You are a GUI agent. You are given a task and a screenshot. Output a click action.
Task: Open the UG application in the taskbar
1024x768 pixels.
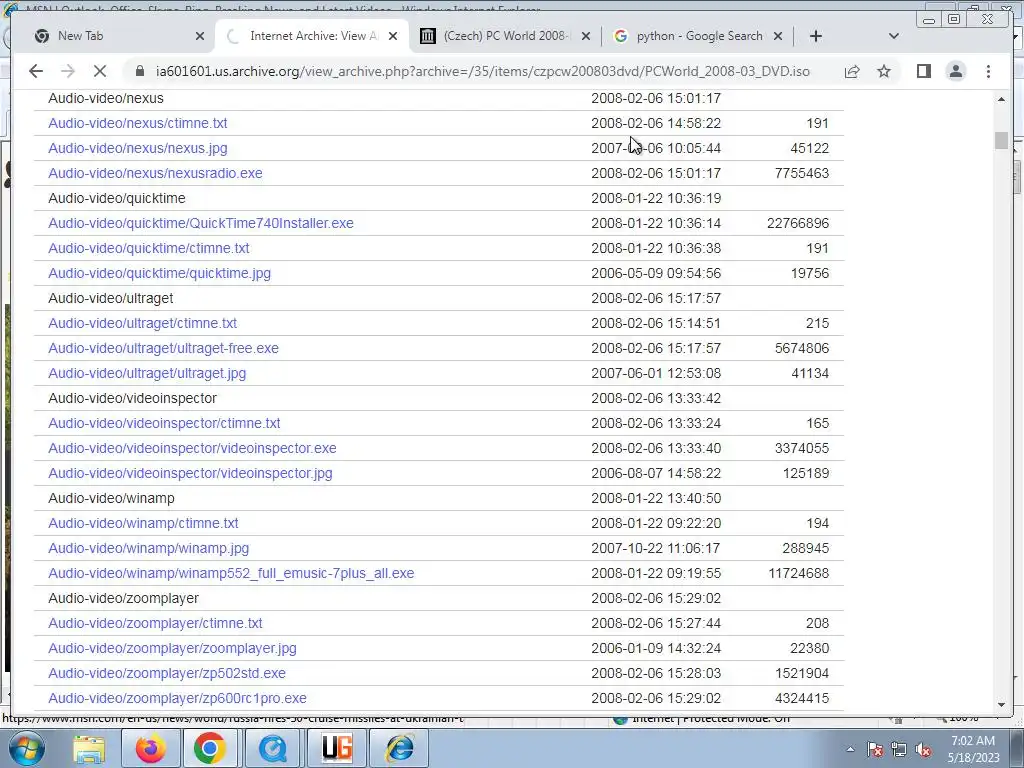click(336, 748)
